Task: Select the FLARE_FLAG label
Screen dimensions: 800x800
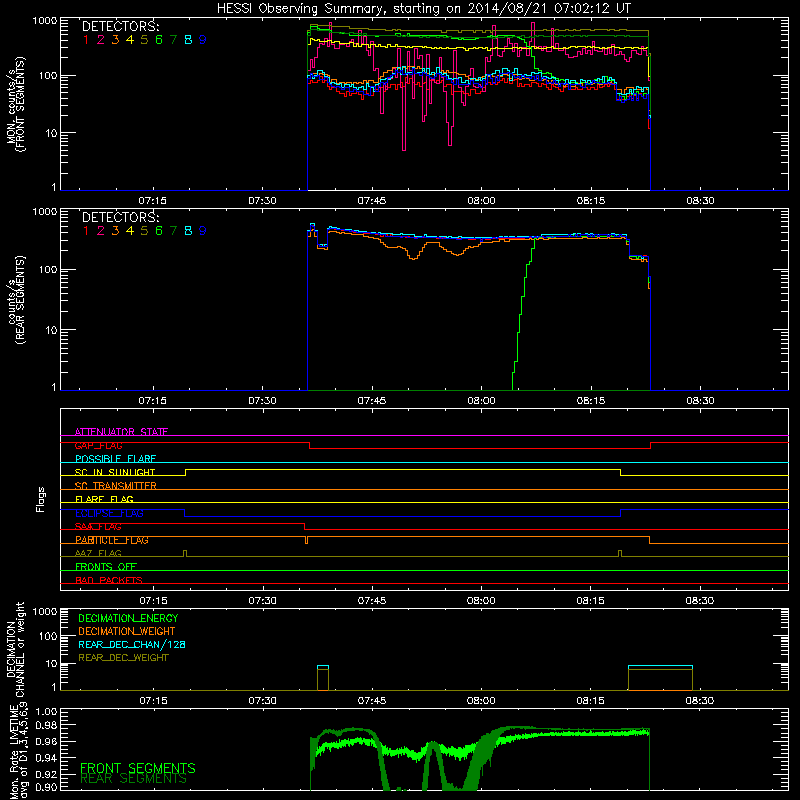Action: pos(104,499)
